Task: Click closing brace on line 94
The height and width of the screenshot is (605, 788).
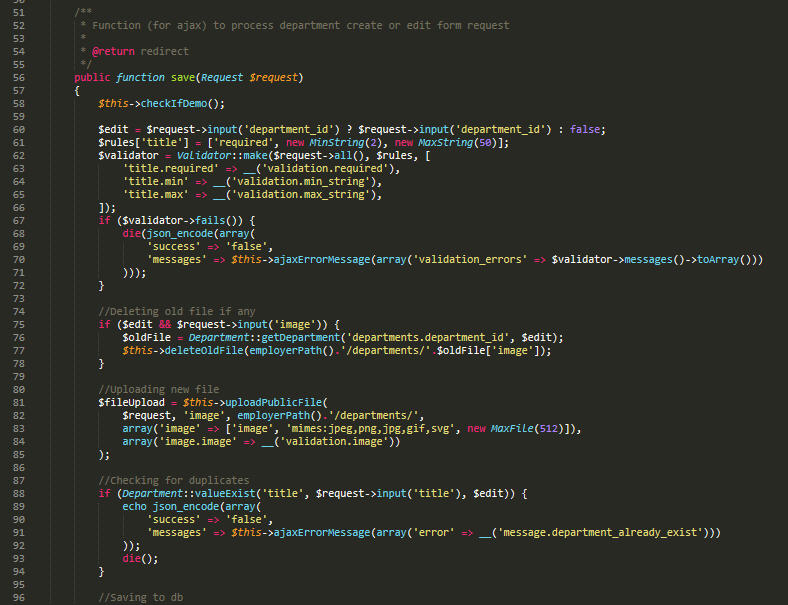Action: click(x=102, y=572)
